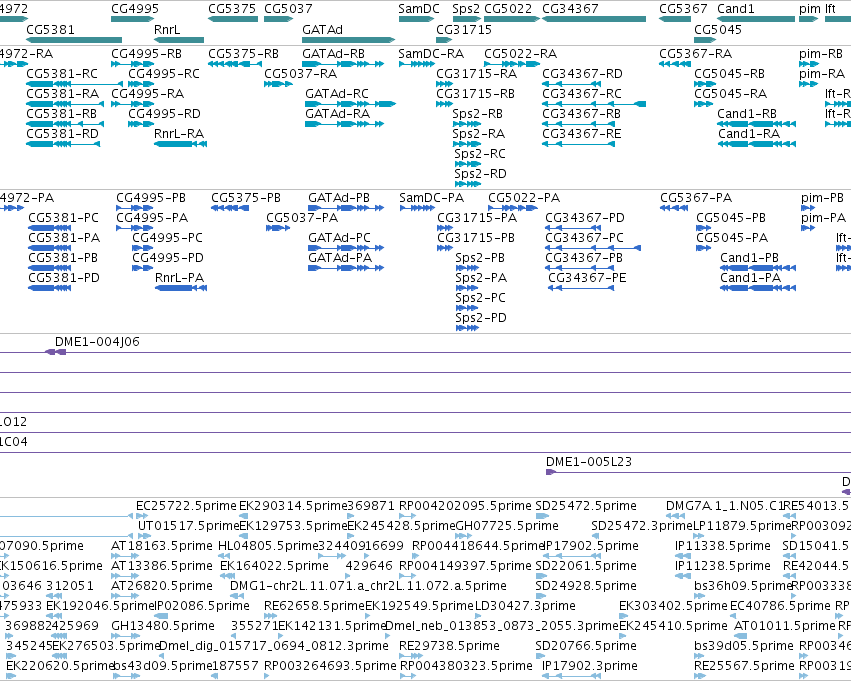Viewport: 851px width, 681px height.
Task: Click the CG5381 gene label
Action: [x=50, y=30]
